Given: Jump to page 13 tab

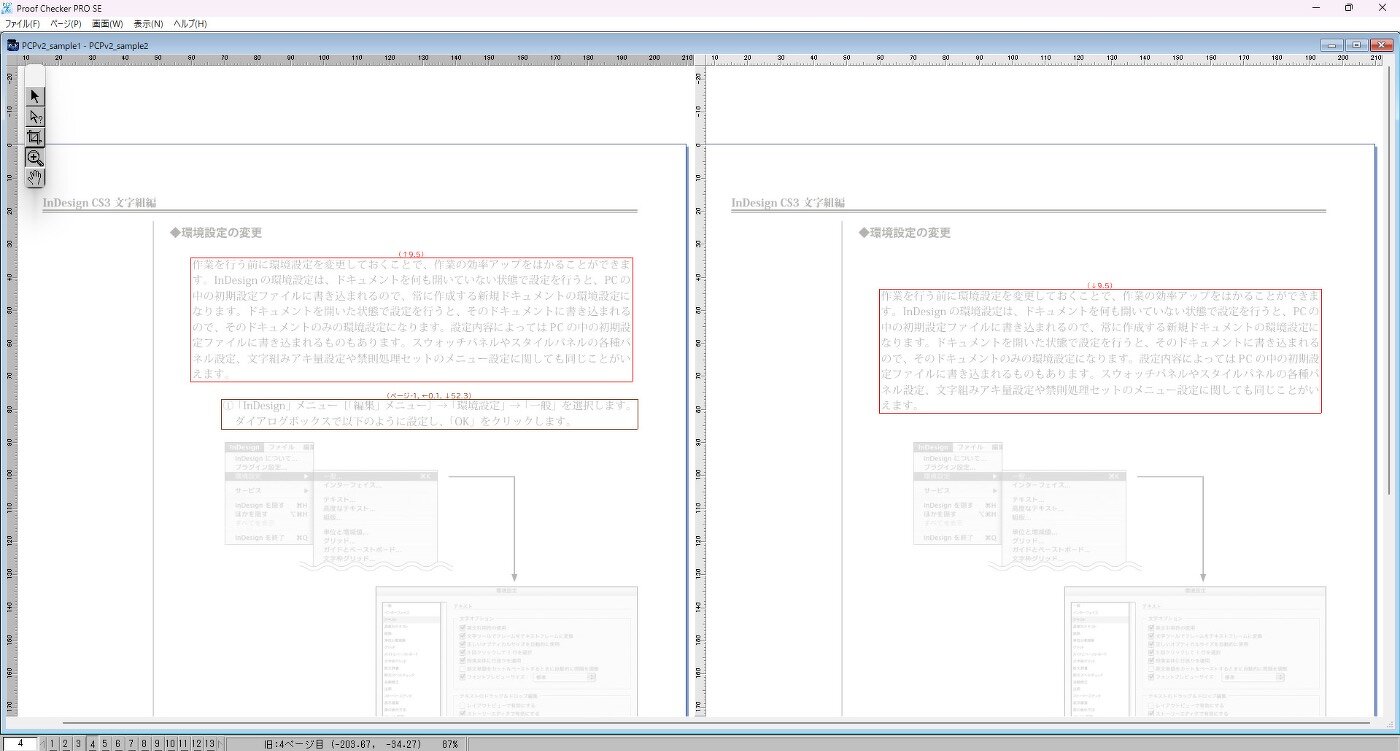Looking at the screenshot, I should (x=210, y=744).
